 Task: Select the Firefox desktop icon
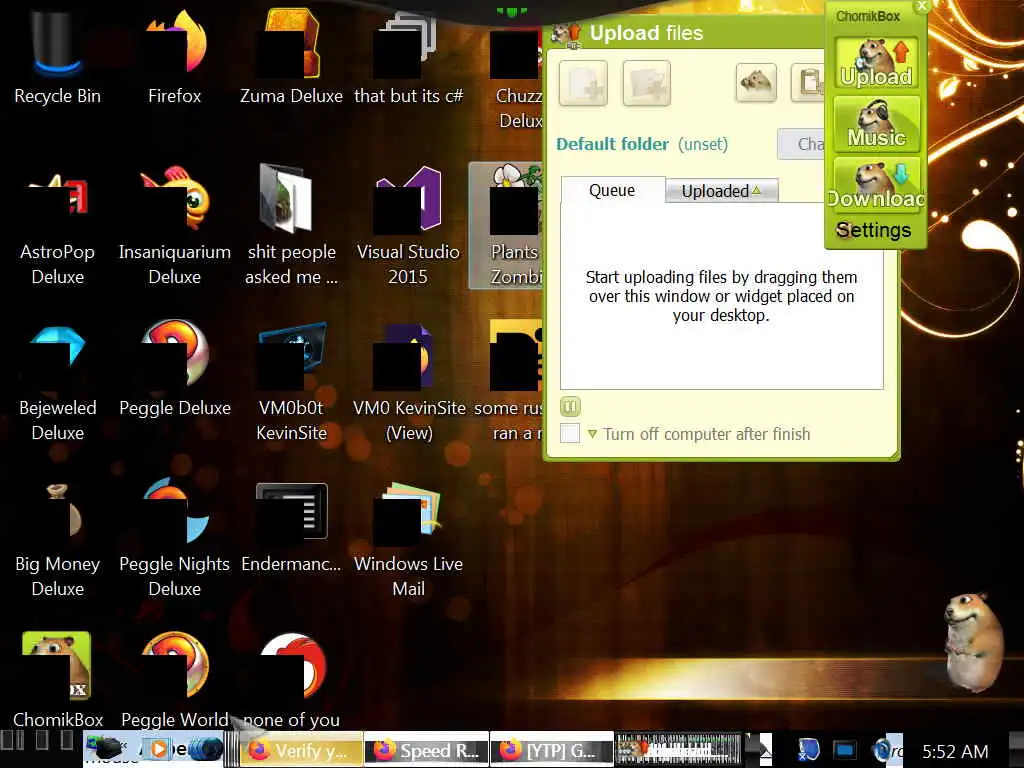point(174,57)
